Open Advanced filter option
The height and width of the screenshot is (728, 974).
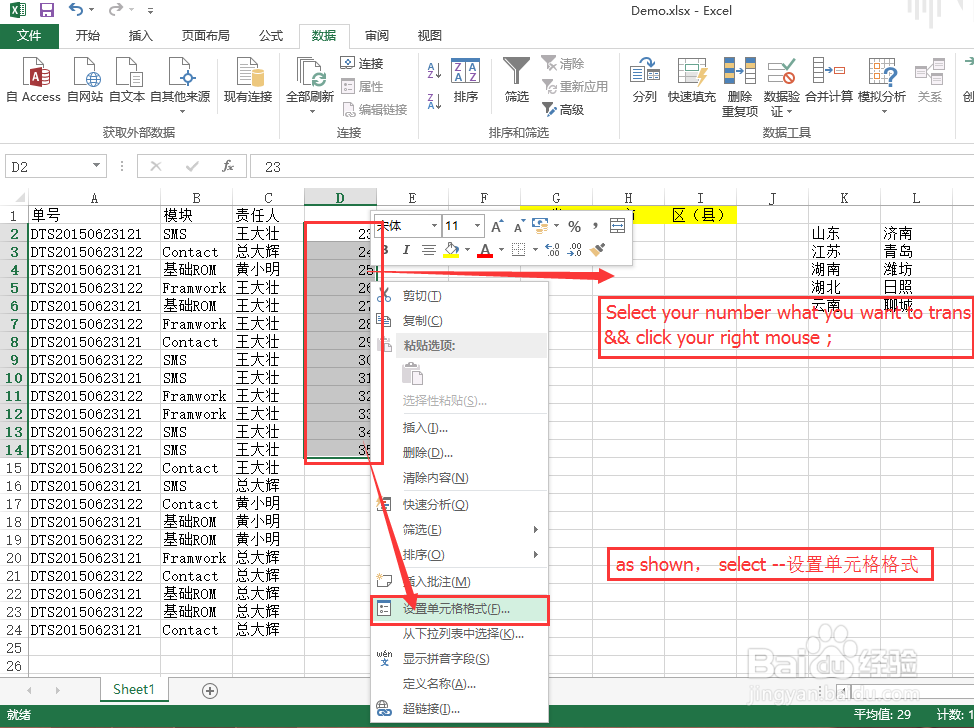pos(563,109)
